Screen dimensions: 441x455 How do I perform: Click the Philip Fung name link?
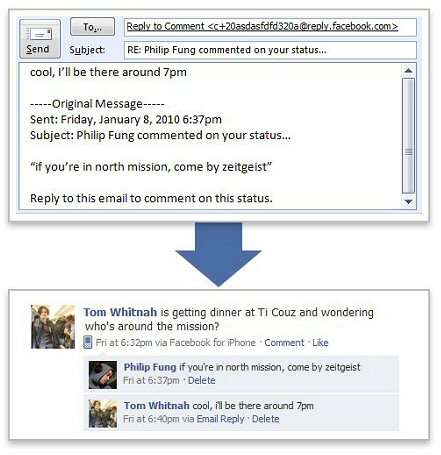click(150, 367)
